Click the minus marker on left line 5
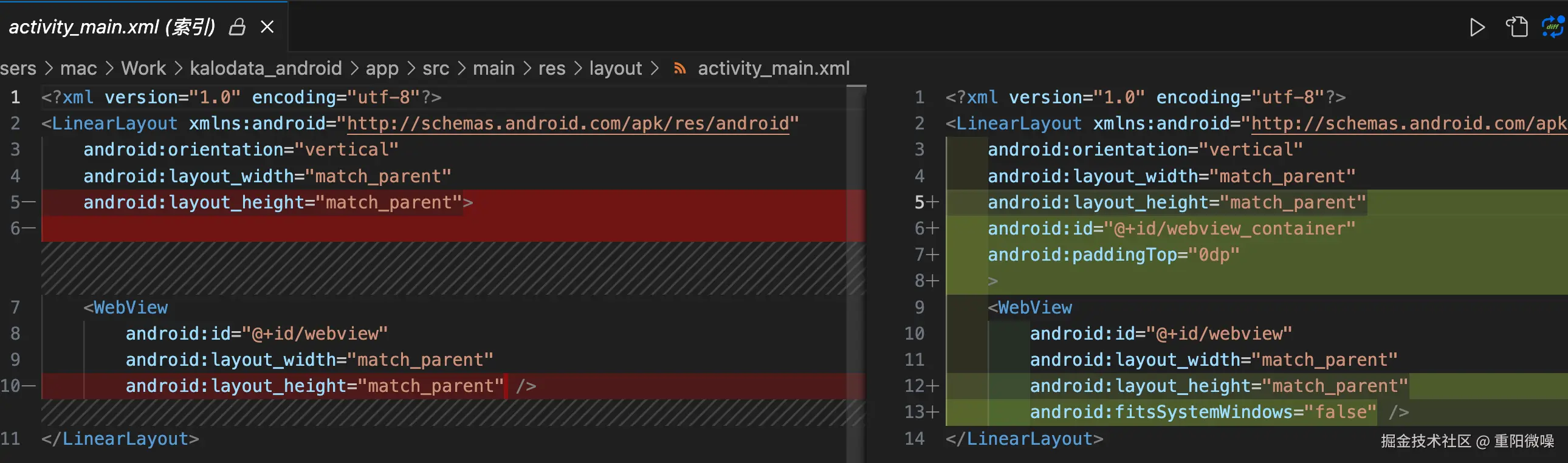This screenshot has height=463, width=1568. tap(29, 202)
